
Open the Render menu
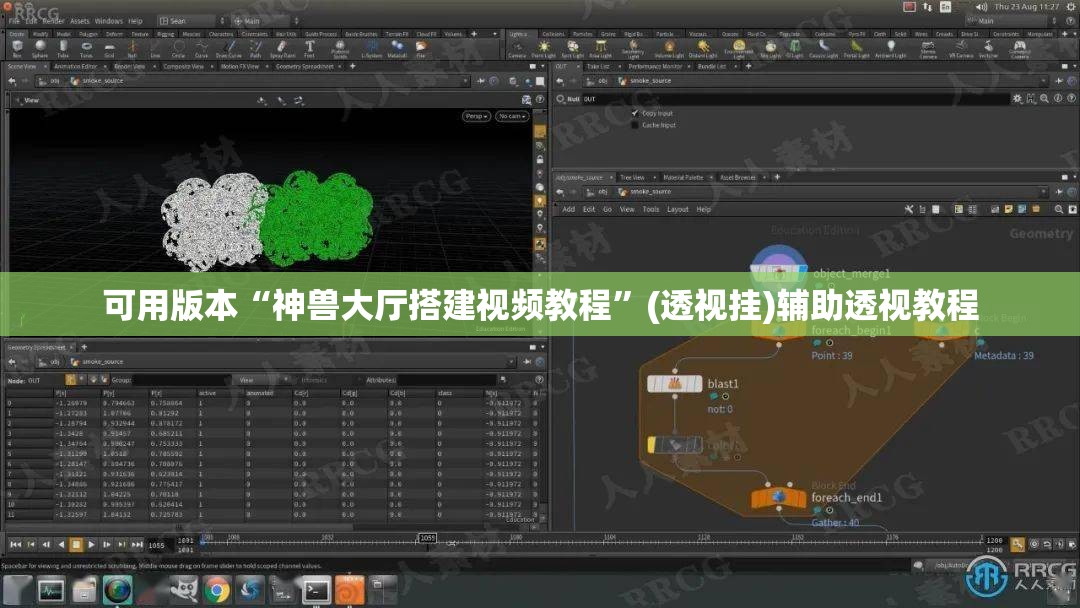[x=53, y=21]
